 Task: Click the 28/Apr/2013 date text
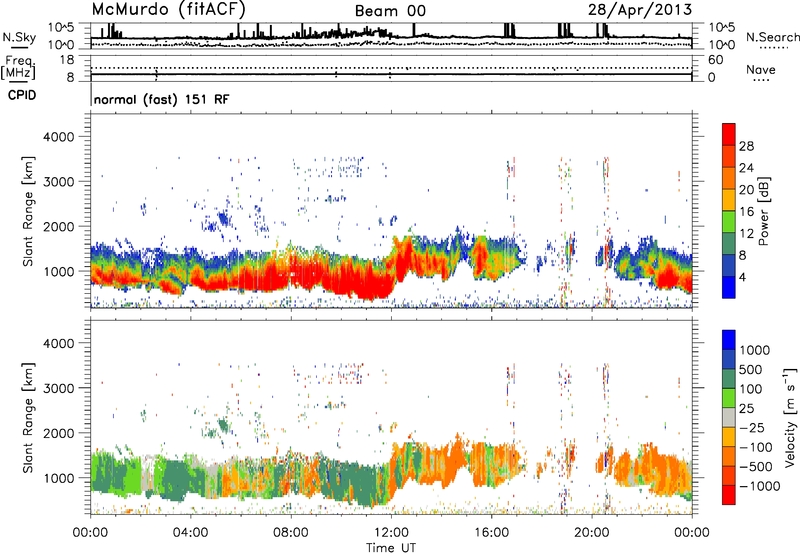[640, 10]
